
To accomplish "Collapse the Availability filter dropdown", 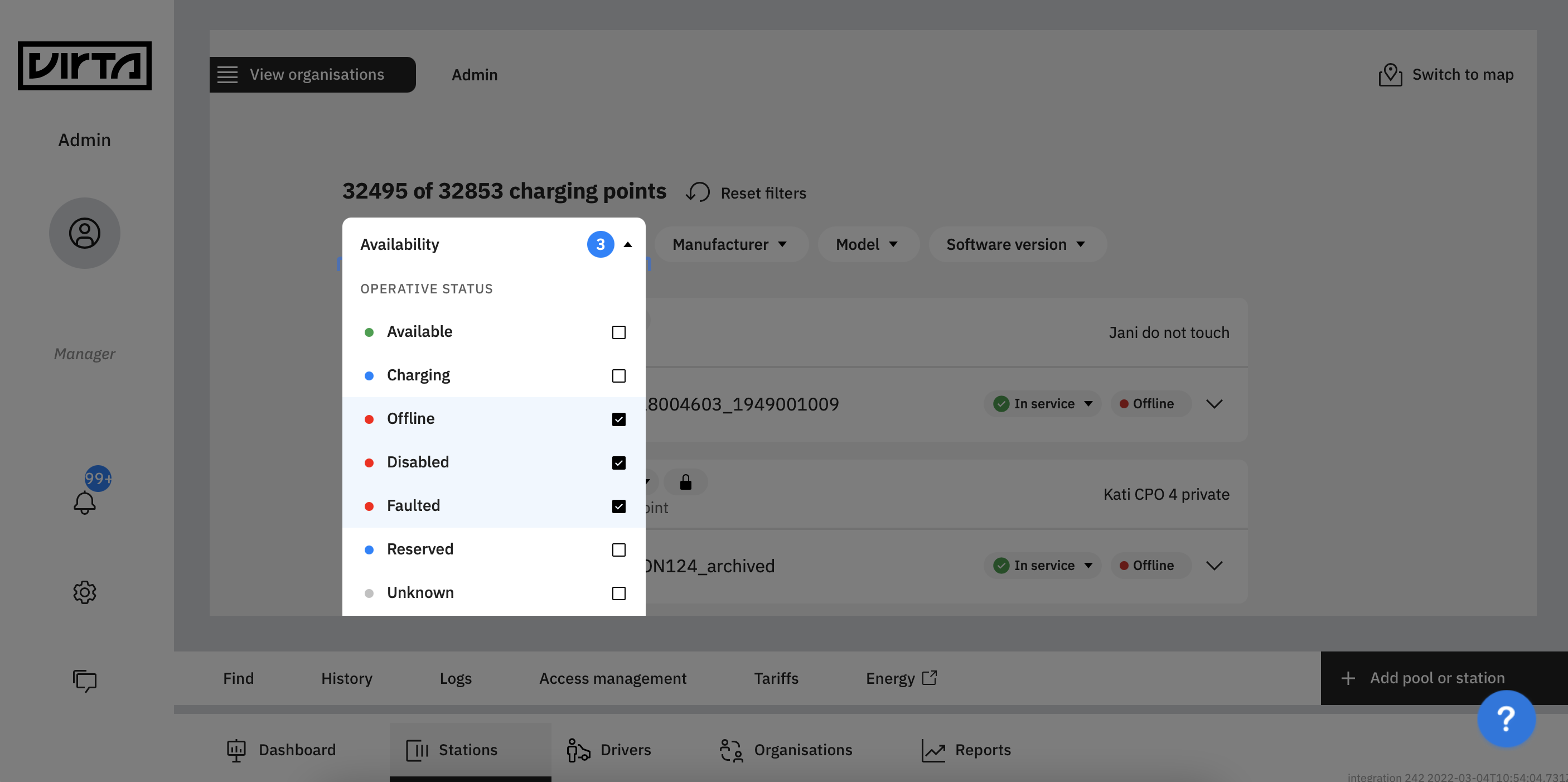I will (627, 244).
